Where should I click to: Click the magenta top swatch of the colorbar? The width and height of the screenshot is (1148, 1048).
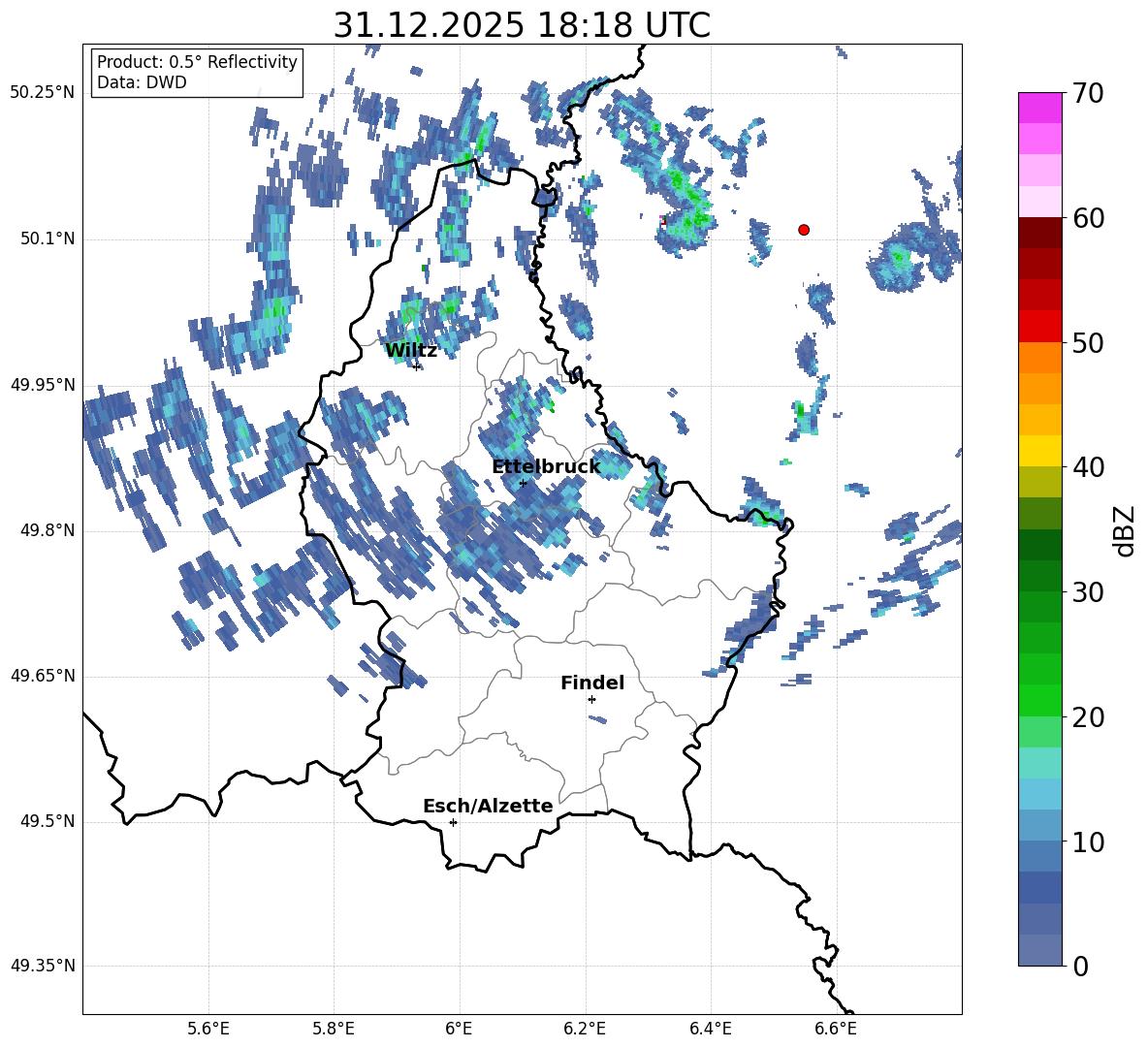point(1040,108)
